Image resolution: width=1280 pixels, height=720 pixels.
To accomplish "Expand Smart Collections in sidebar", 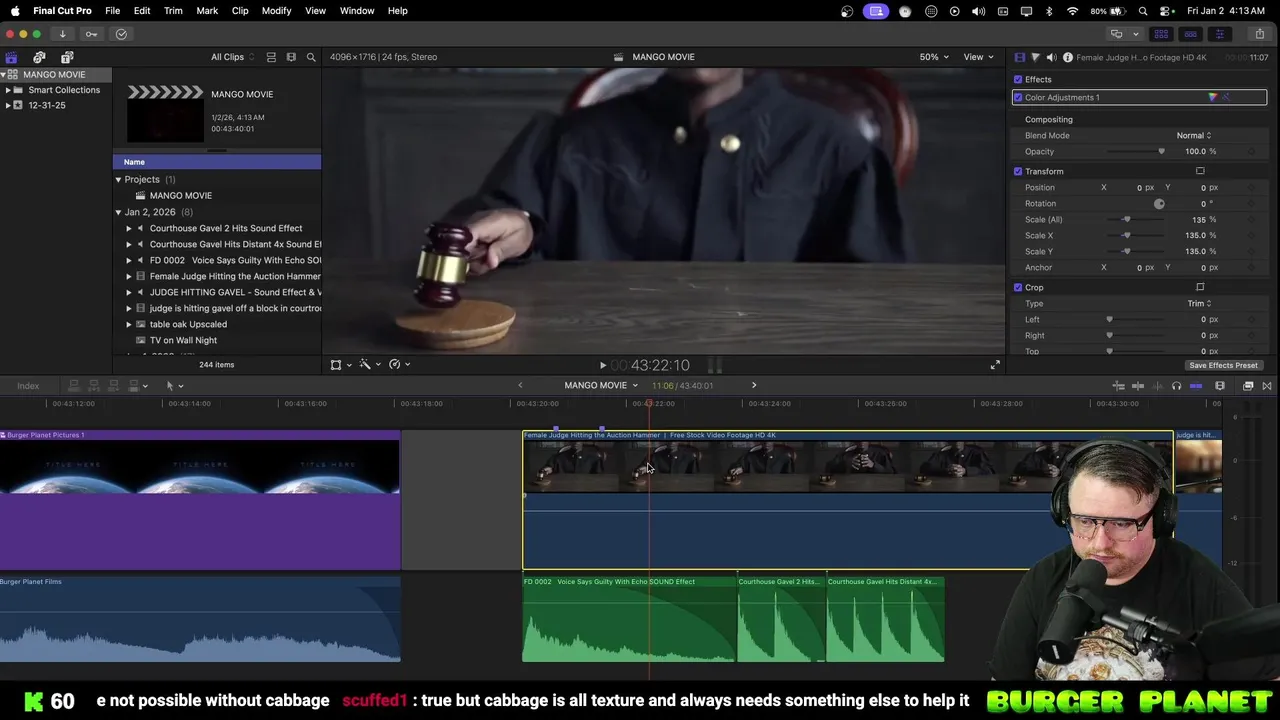I will pyautogui.click(x=8, y=90).
